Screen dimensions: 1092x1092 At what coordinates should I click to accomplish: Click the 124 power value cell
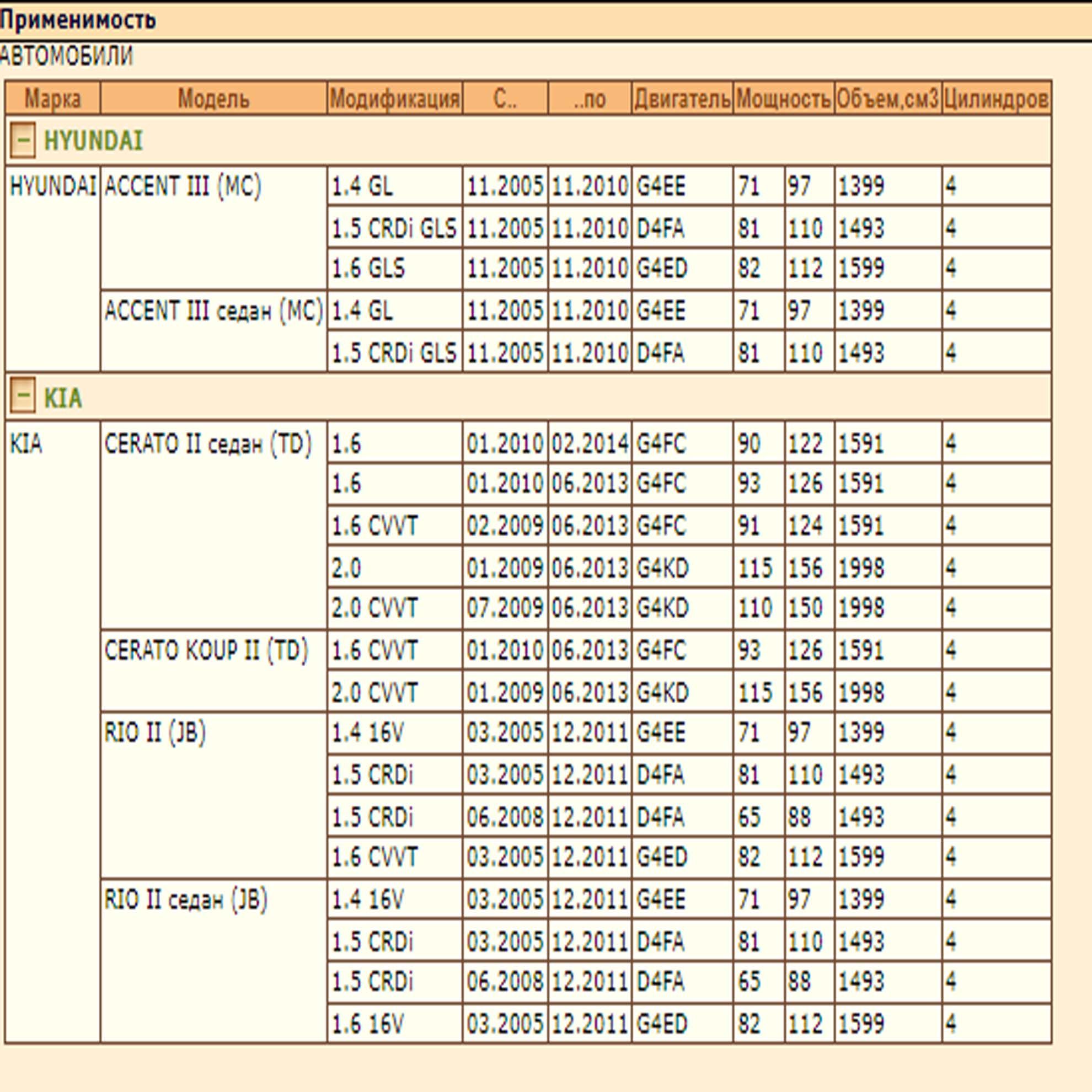(x=809, y=526)
